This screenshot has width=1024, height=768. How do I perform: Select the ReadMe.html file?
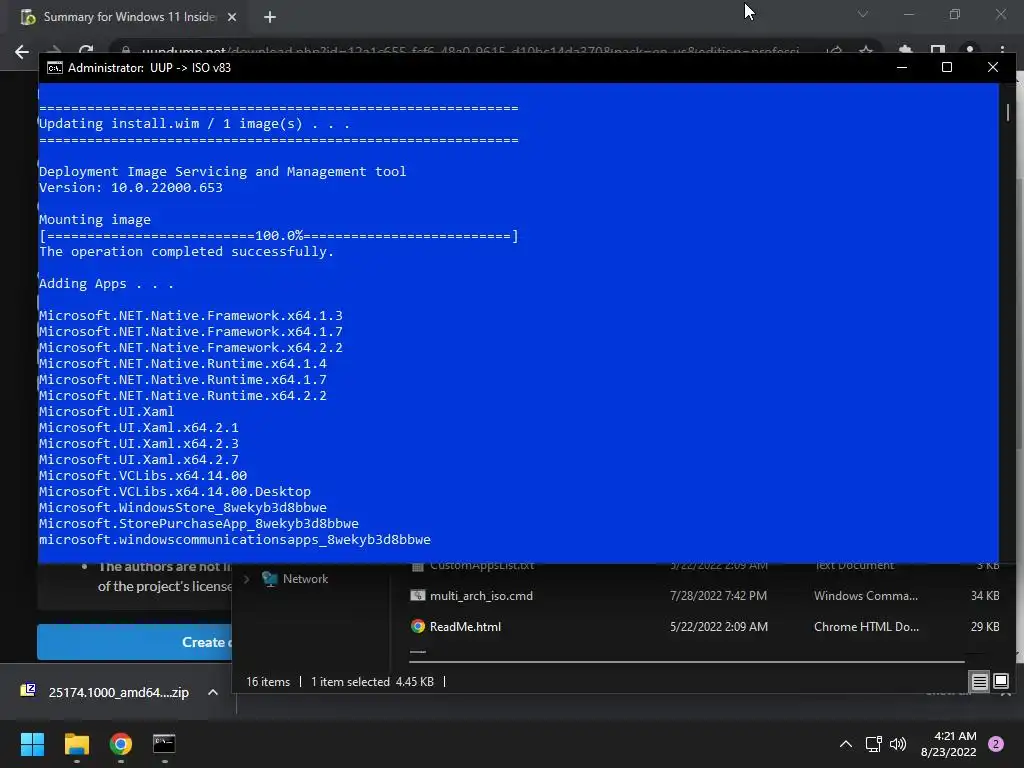point(465,627)
